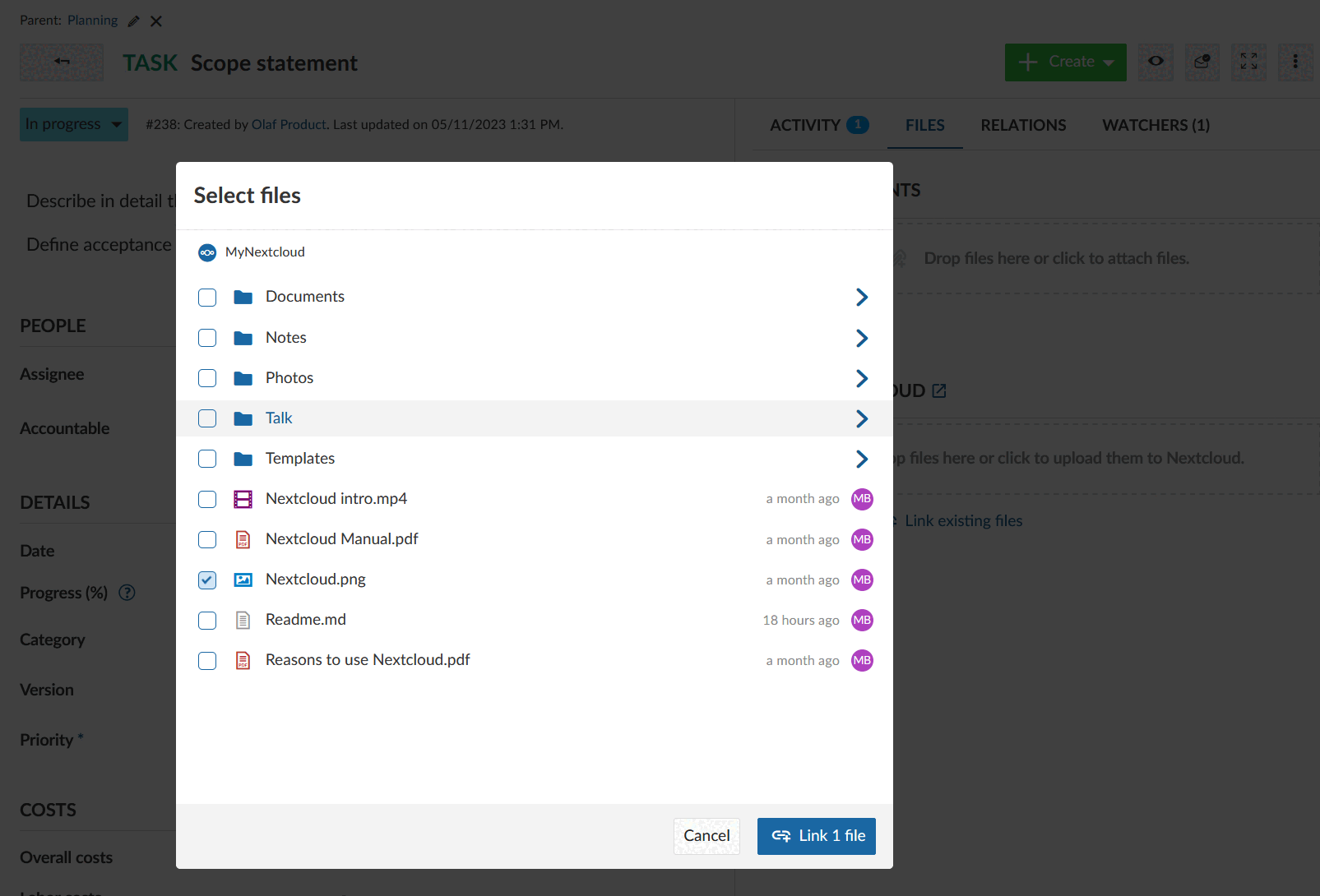Viewport: 1320px width, 896px height.
Task: Click the watch eye icon in the toolbar
Action: click(1155, 62)
